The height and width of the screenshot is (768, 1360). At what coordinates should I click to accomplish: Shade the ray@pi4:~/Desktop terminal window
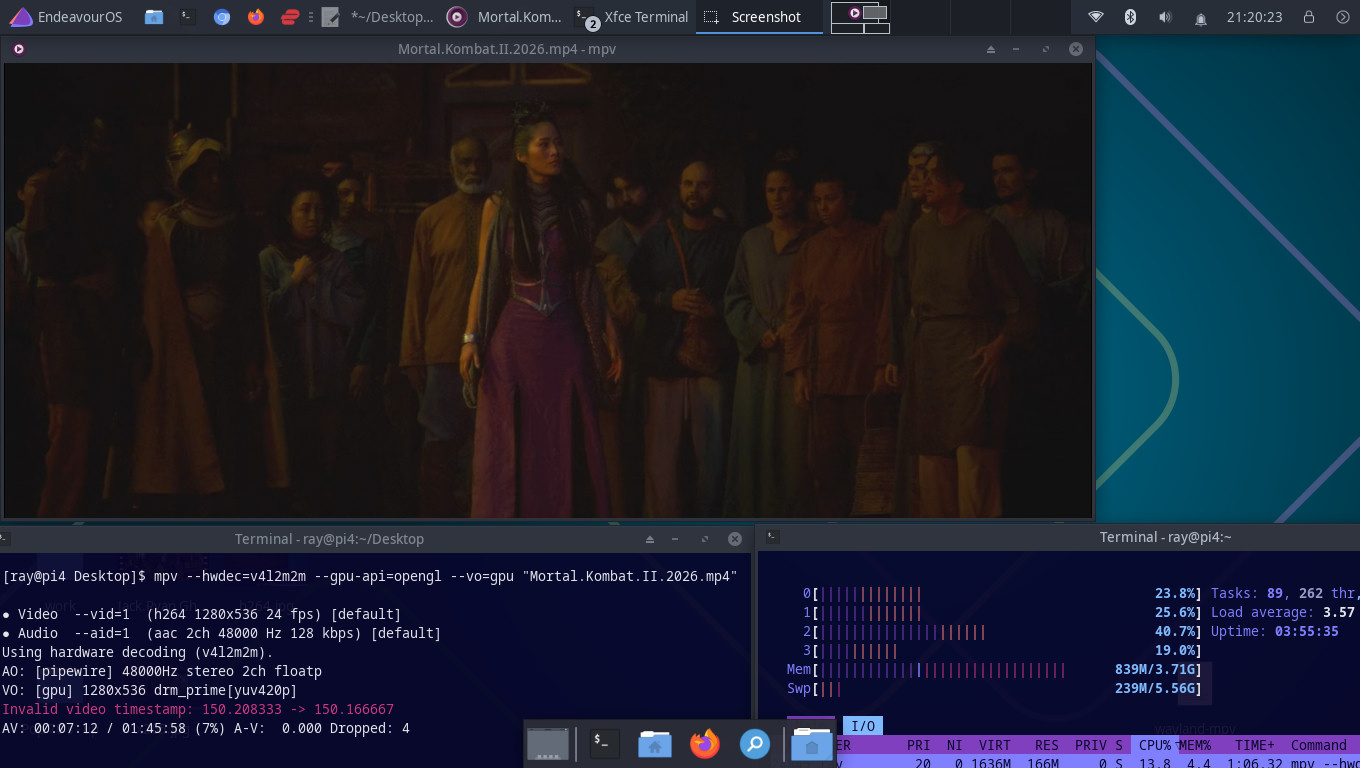pyautogui.click(x=650, y=539)
